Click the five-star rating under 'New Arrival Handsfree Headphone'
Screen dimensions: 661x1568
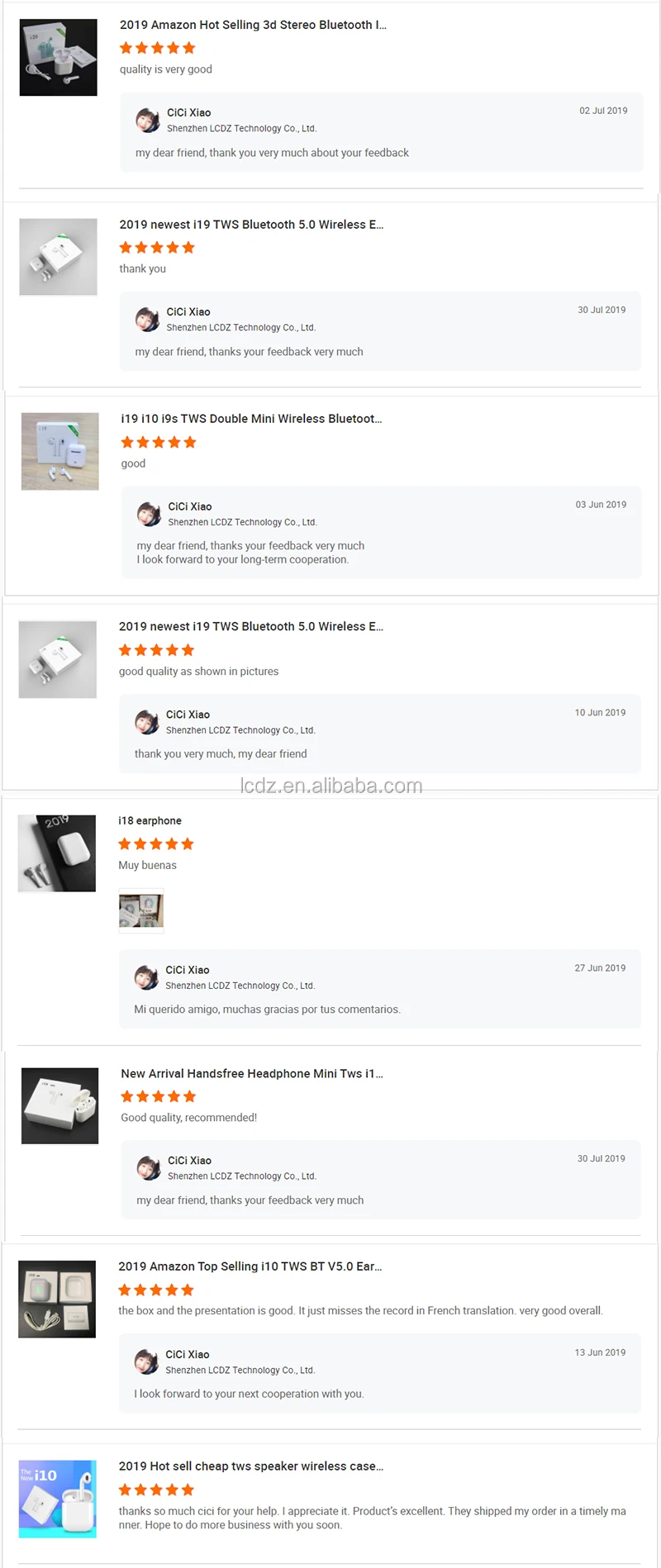pyautogui.click(x=159, y=1097)
